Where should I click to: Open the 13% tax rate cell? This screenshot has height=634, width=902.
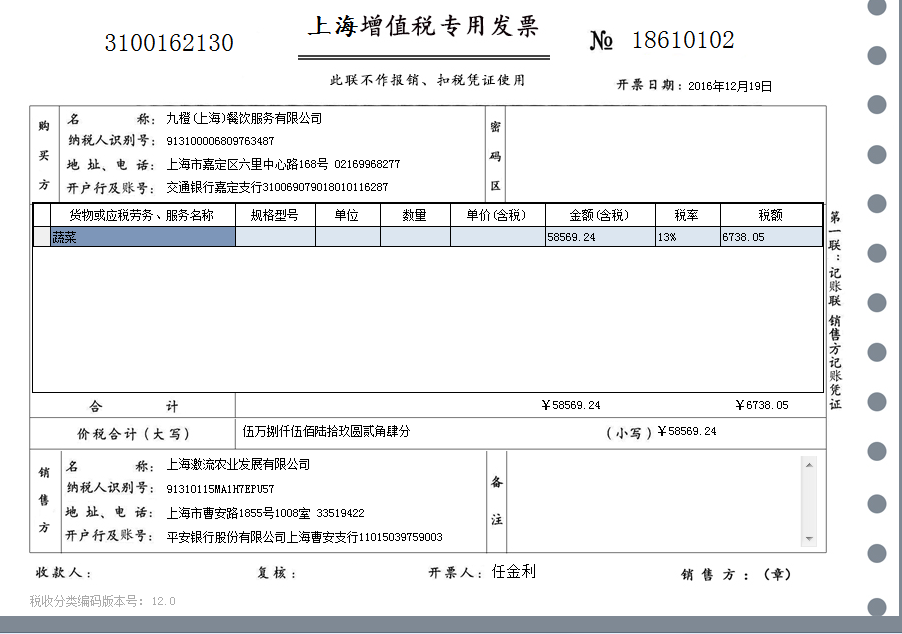687,237
